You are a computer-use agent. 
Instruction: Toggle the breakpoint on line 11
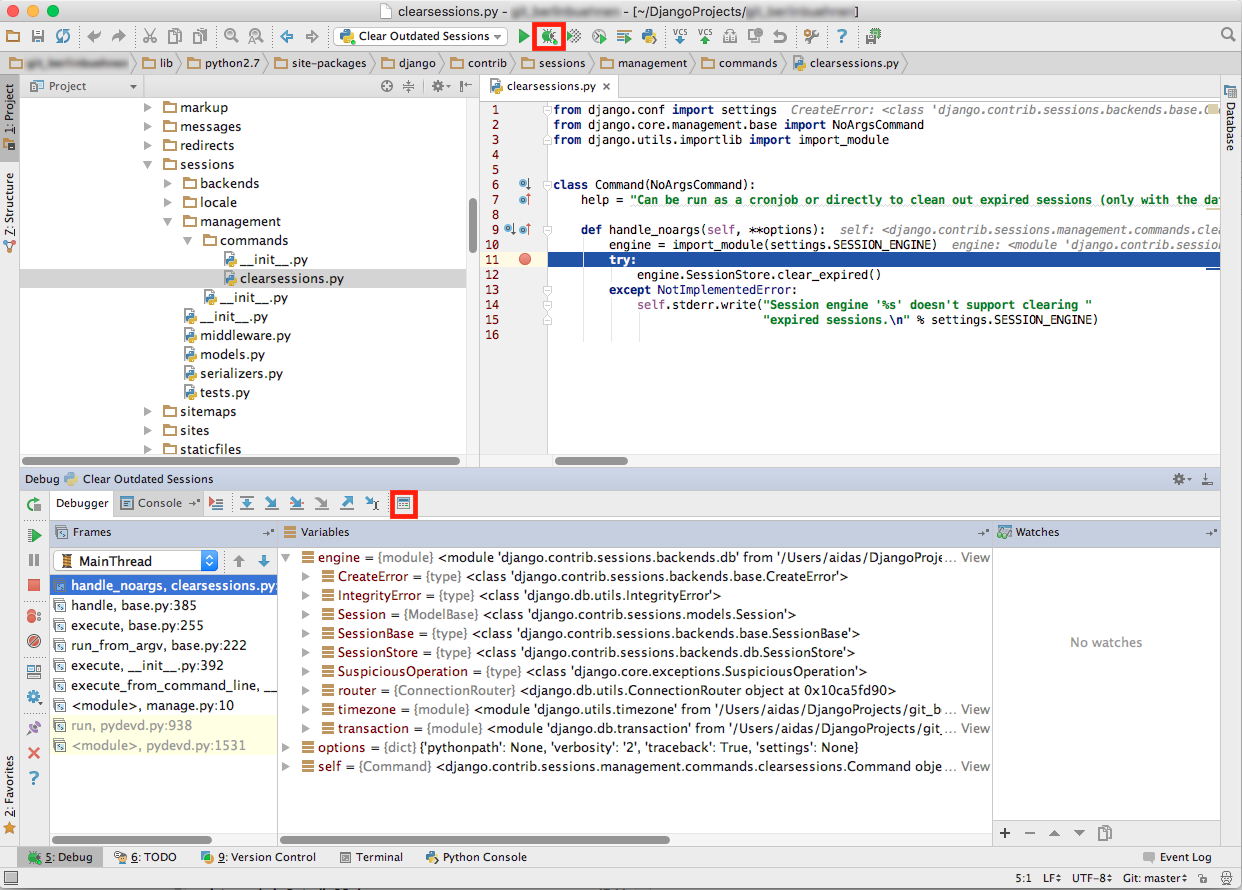click(x=525, y=260)
